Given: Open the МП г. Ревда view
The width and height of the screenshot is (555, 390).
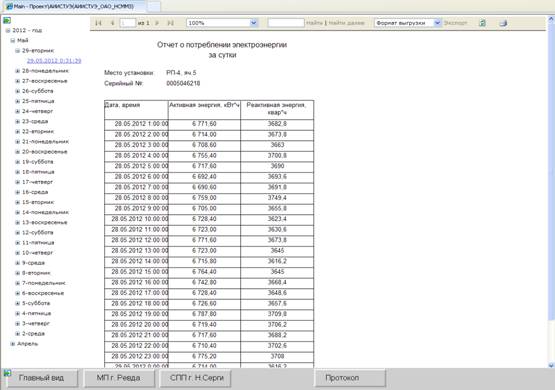Looking at the screenshot, I should (x=119, y=378).
